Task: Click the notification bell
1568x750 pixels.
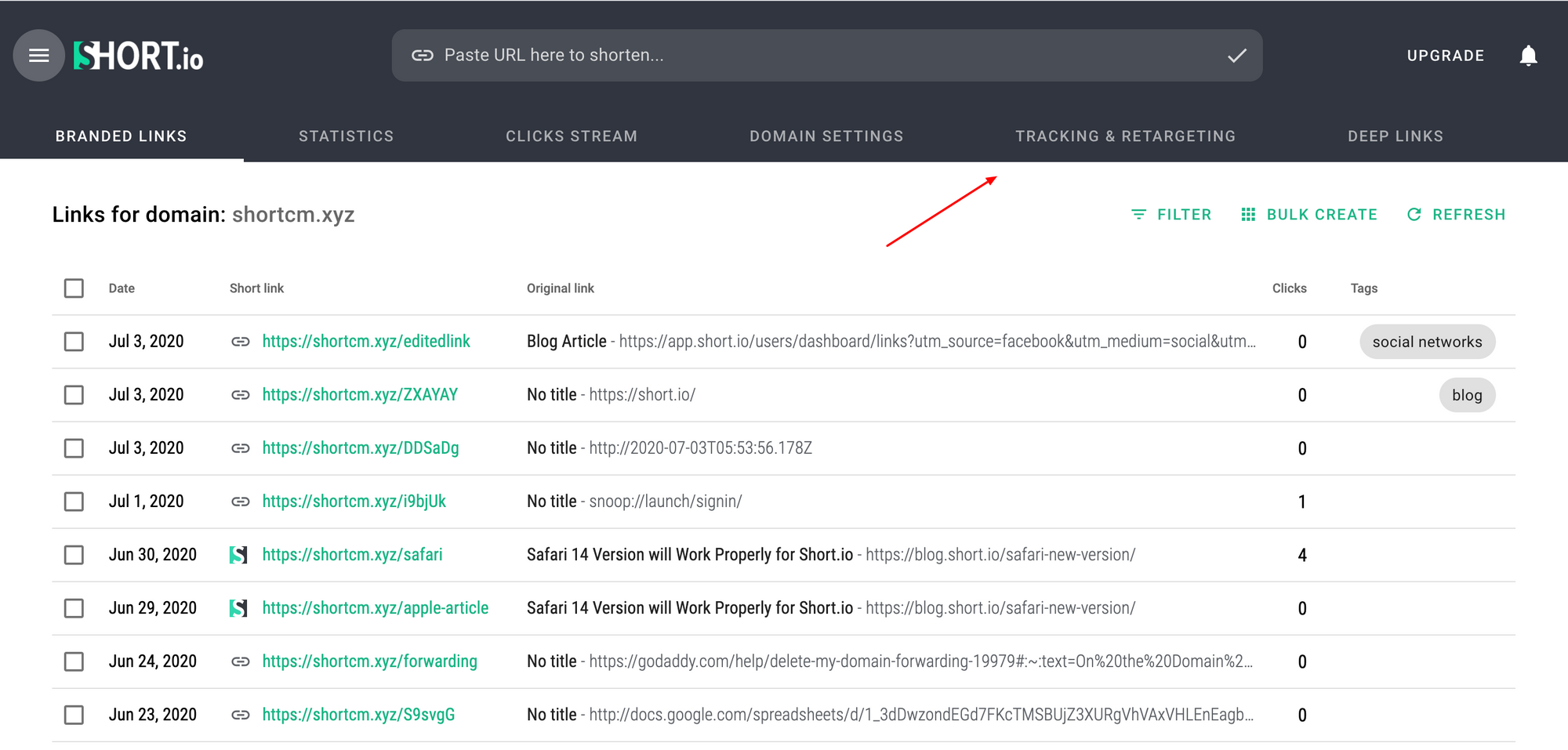Action: 1527,56
